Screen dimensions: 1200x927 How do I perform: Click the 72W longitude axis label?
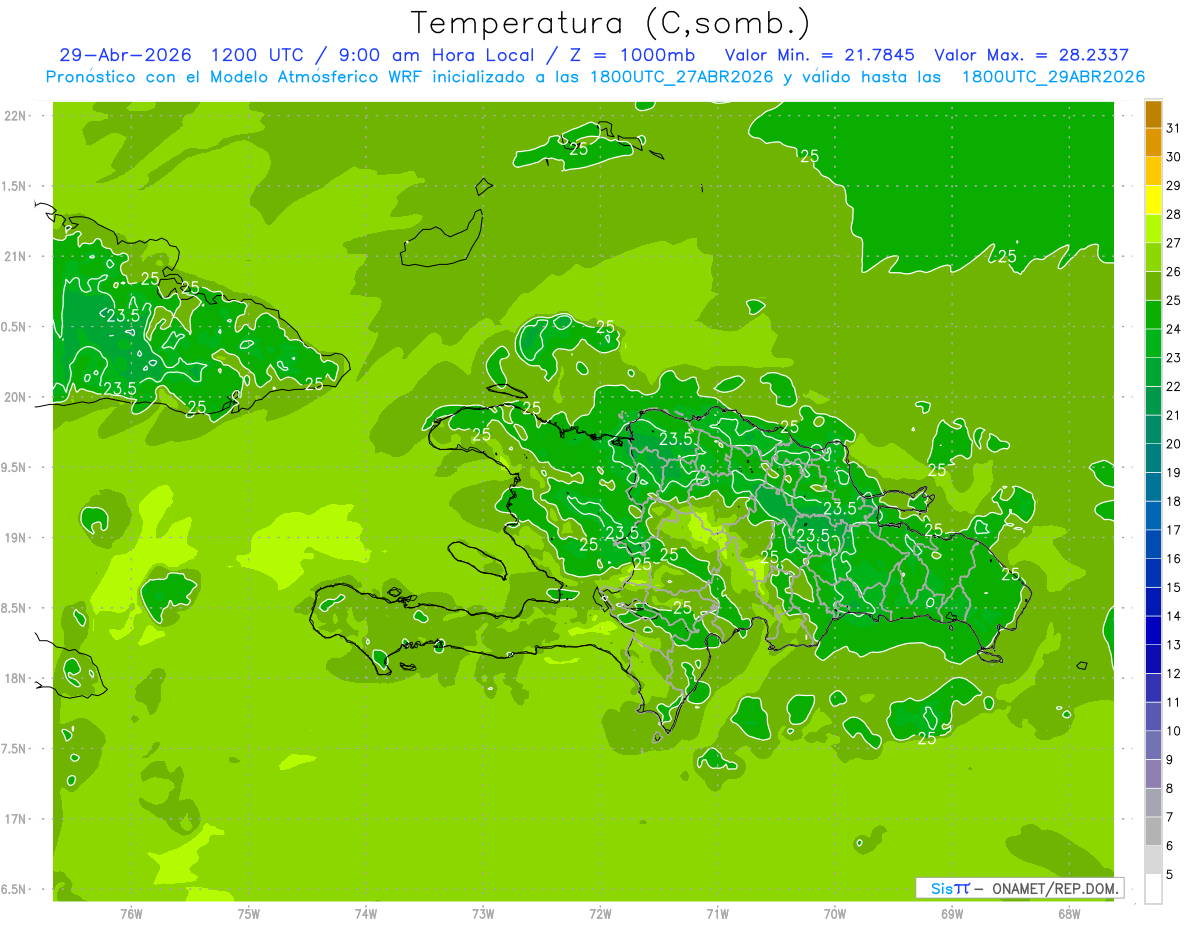click(x=600, y=913)
